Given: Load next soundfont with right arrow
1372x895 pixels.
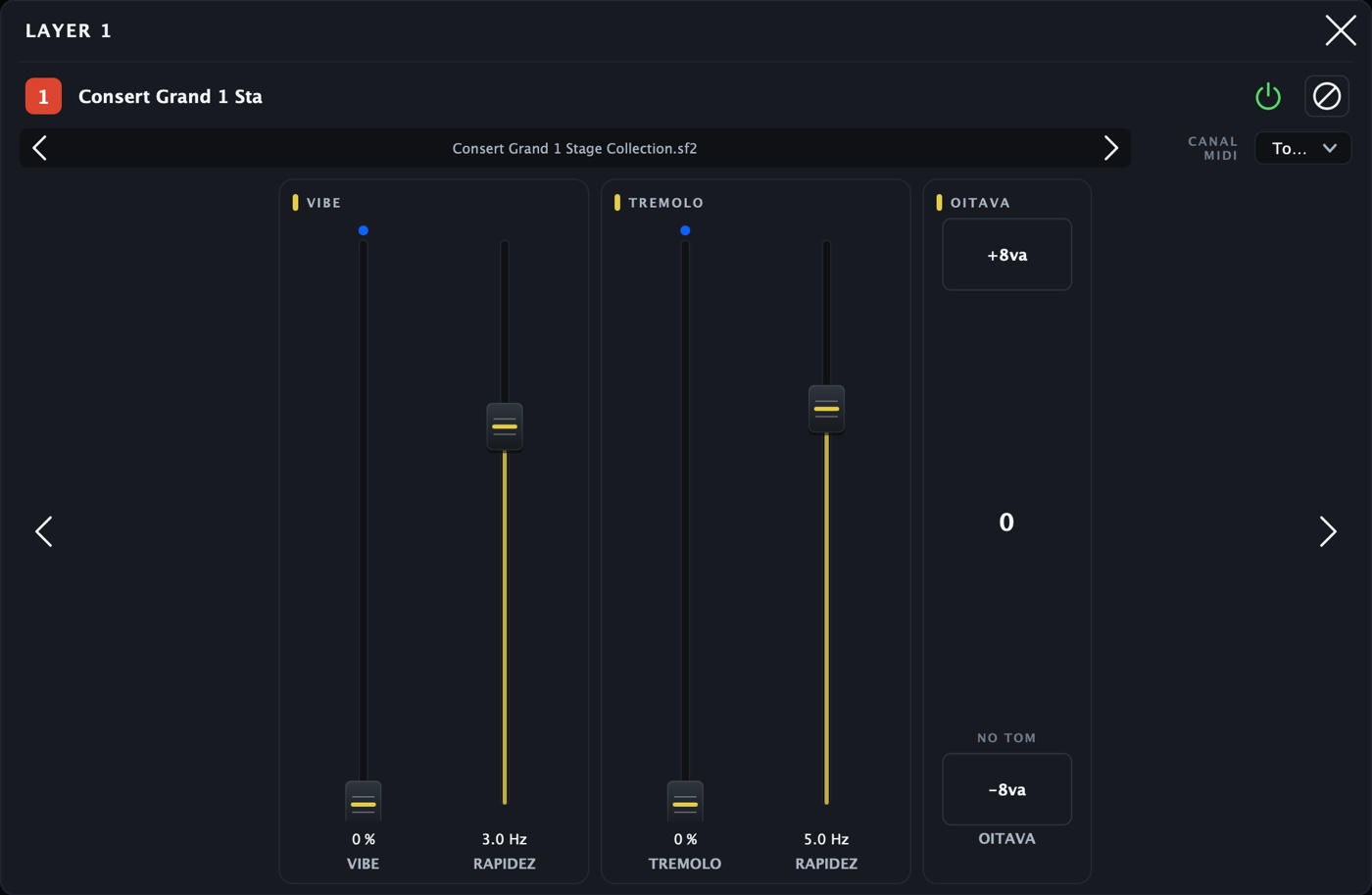Looking at the screenshot, I should [1110, 148].
